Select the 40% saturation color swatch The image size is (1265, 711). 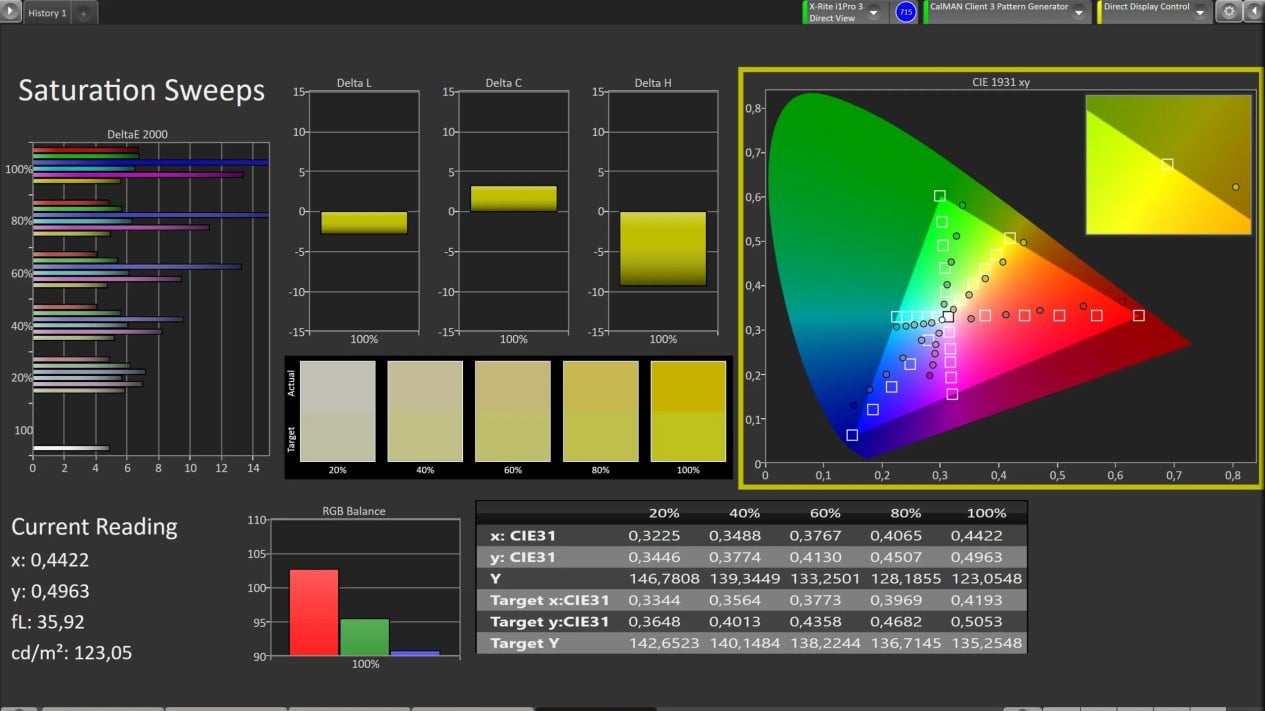pyautogui.click(x=425, y=411)
